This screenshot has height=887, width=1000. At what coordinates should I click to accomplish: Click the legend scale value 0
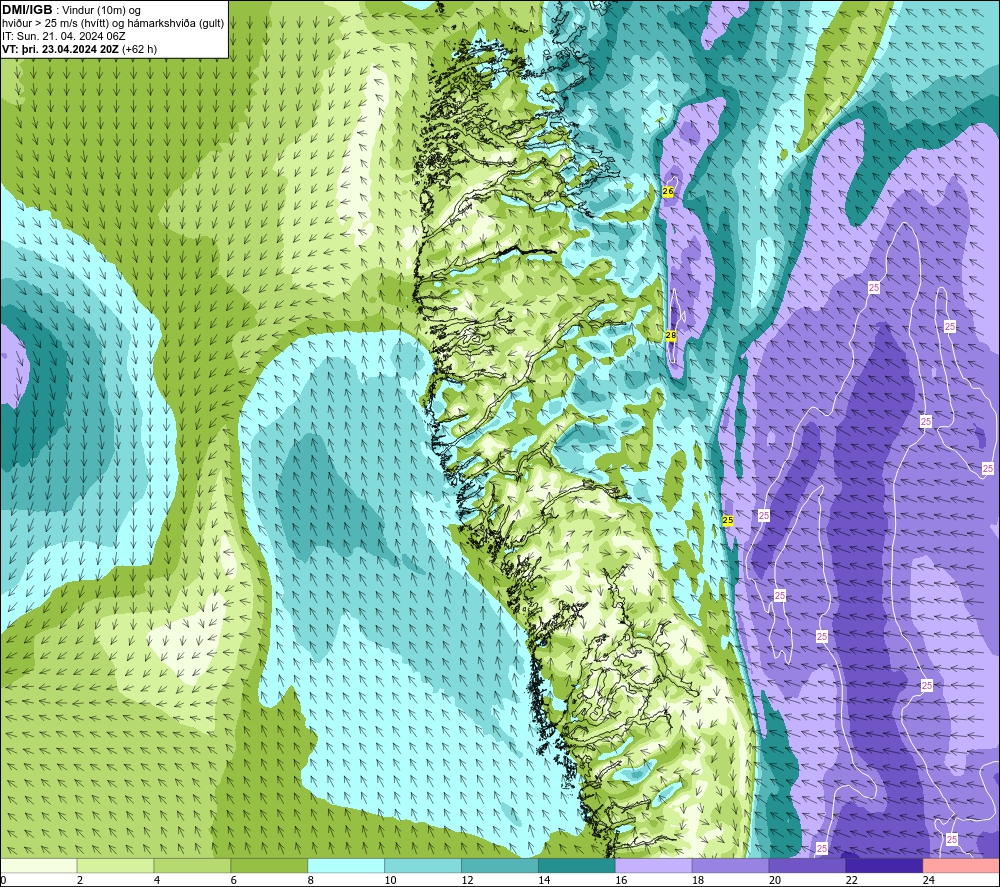(x=3, y=880)
